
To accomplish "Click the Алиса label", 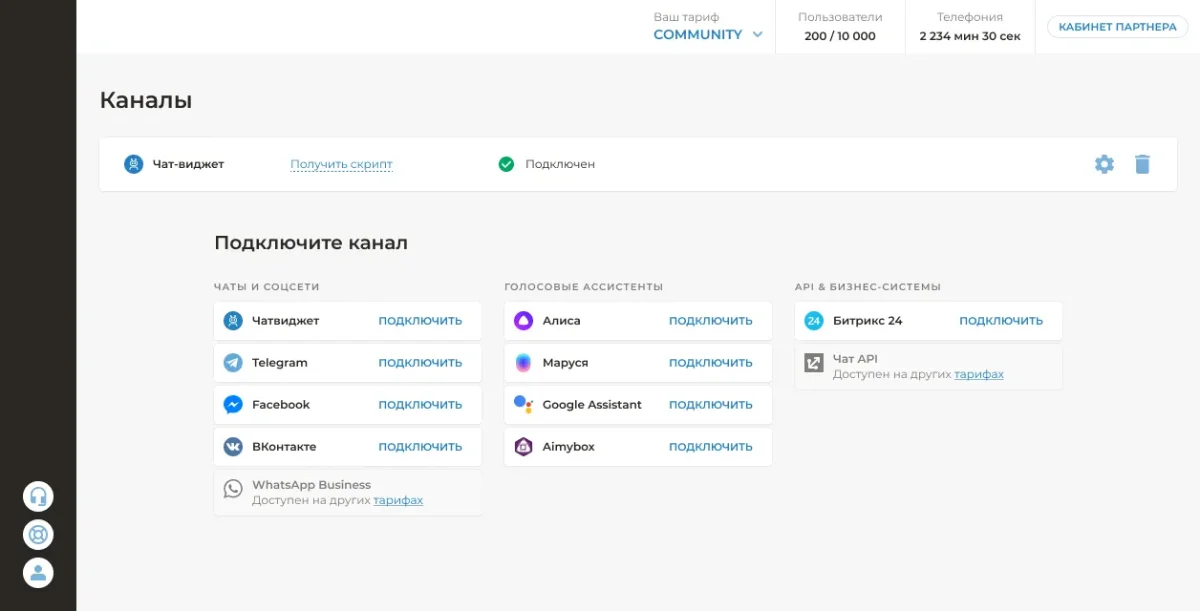I will (x=561, y=321).
